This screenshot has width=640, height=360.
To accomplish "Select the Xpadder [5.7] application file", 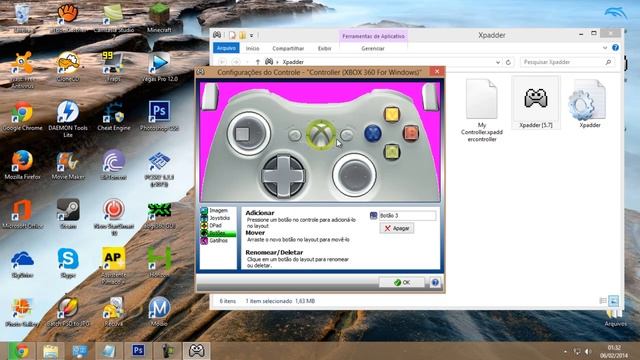I will [536, 103].
